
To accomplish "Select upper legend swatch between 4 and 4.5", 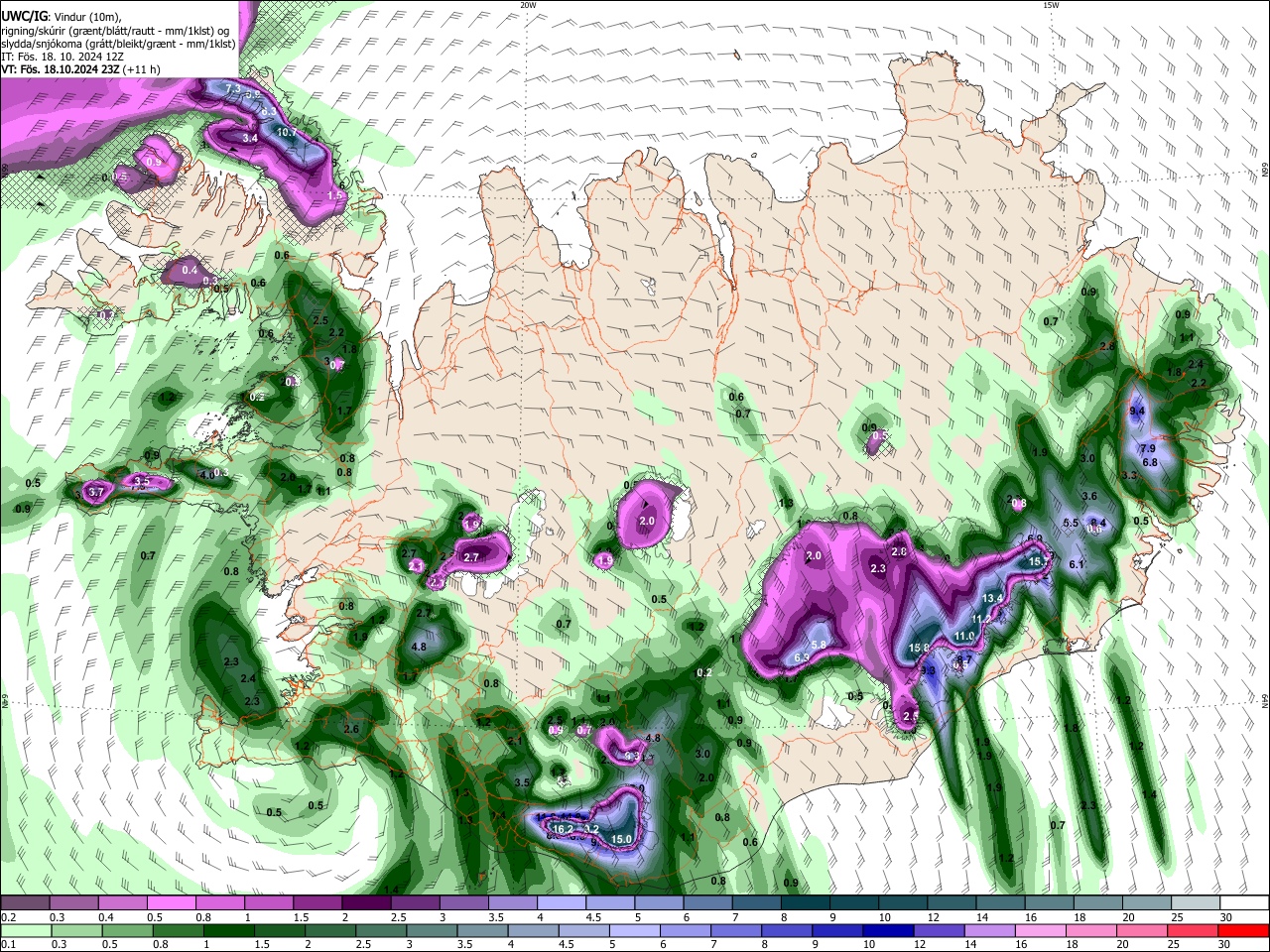I will [x=560, y=903].
